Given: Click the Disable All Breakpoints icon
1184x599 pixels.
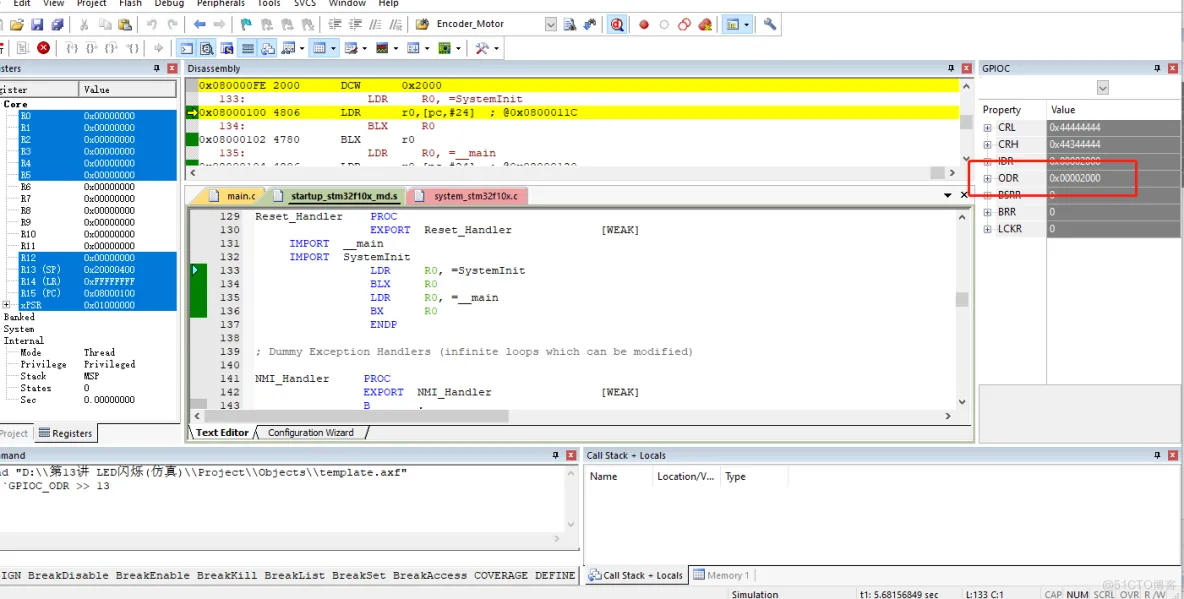Looking at the screenshot, I should pos(684,24).
